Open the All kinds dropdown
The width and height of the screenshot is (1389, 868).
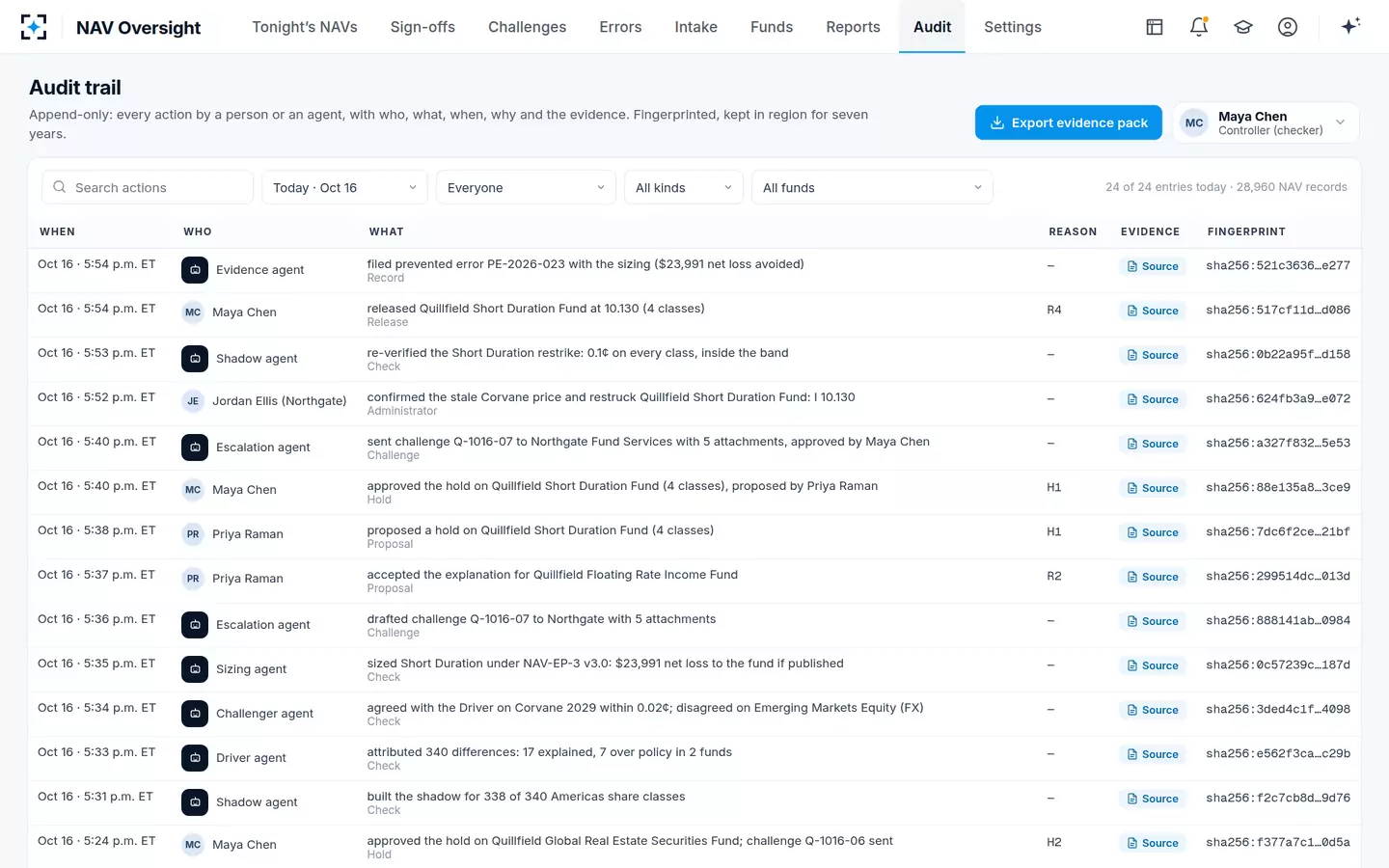[x=684, y=187]
